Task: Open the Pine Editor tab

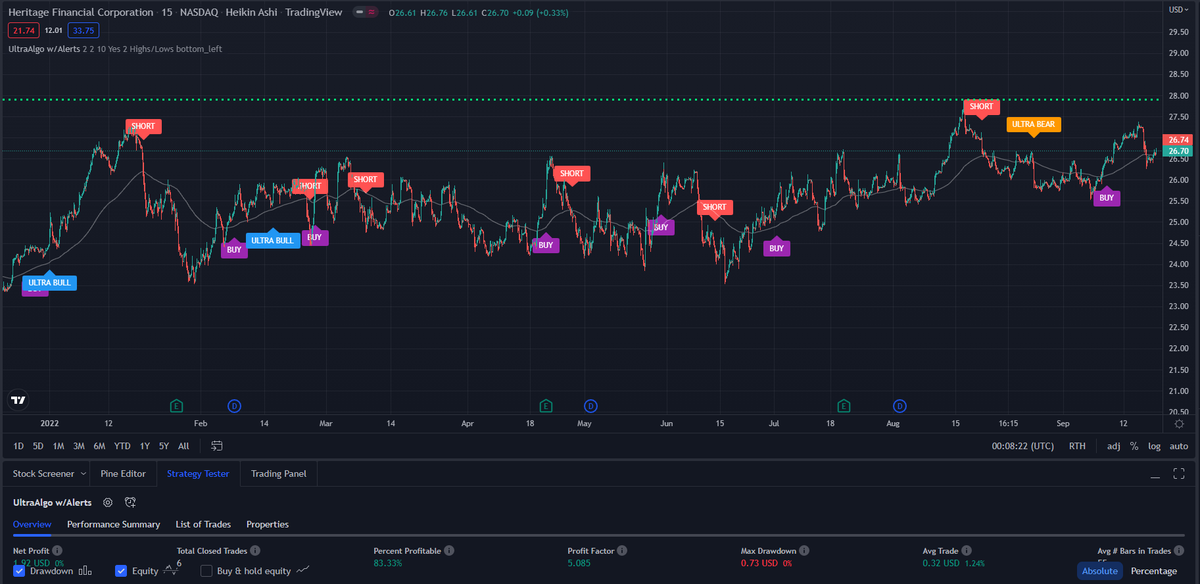Action: (x=123, y=473)
